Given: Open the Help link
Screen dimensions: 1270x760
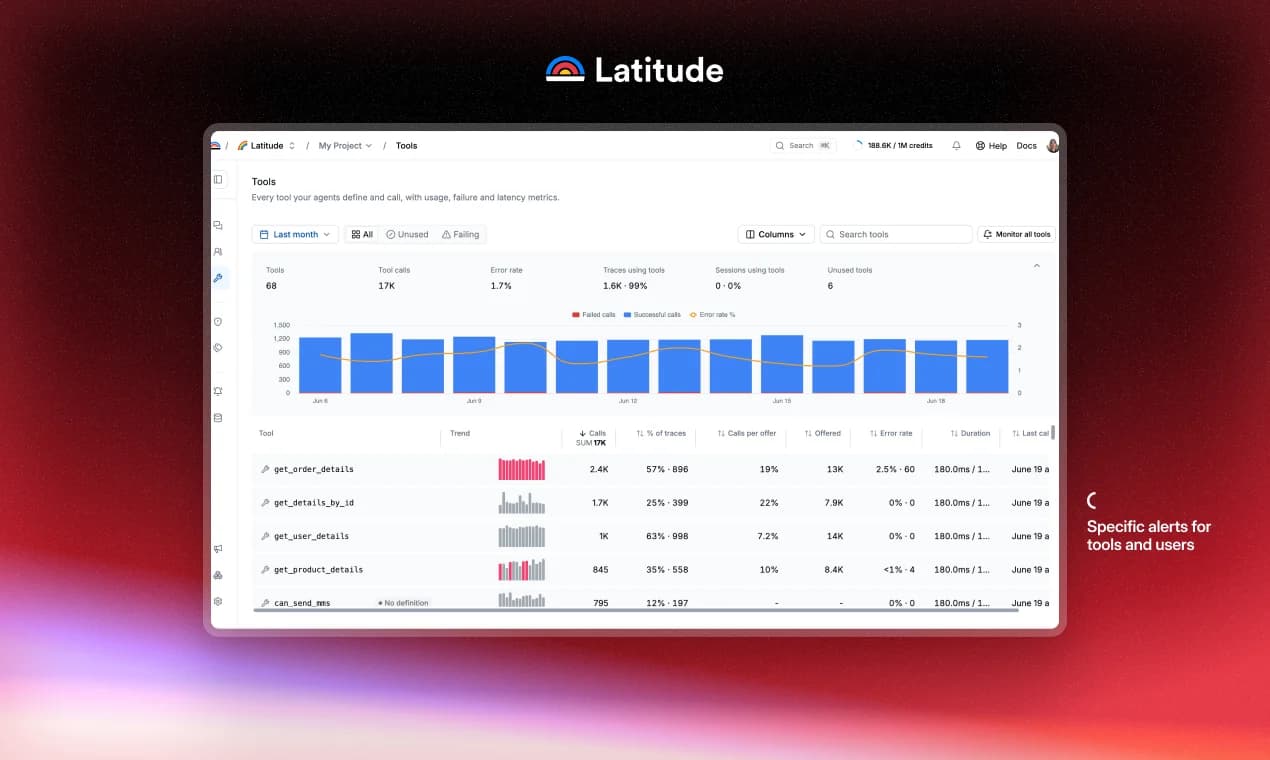Looking at the screenshot, I should tap(991, 145).
